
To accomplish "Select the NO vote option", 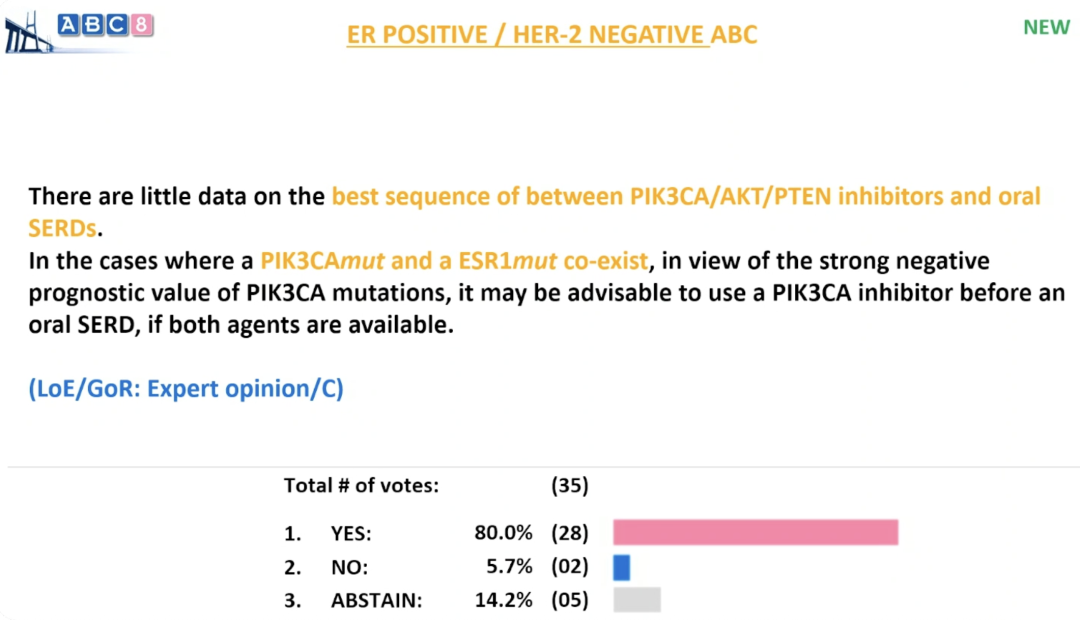I will [349, 567].
